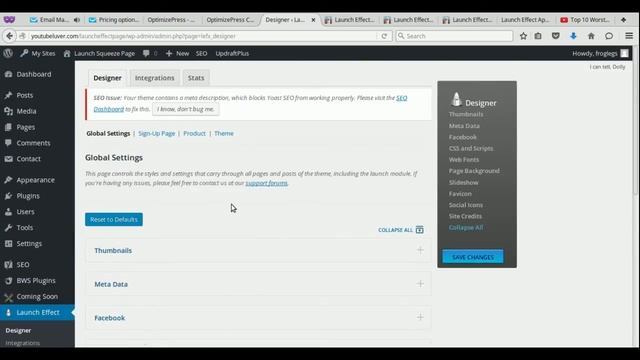Open the bookmarks list icon
The width and height of the screenshot is (640, 360).
538,36
